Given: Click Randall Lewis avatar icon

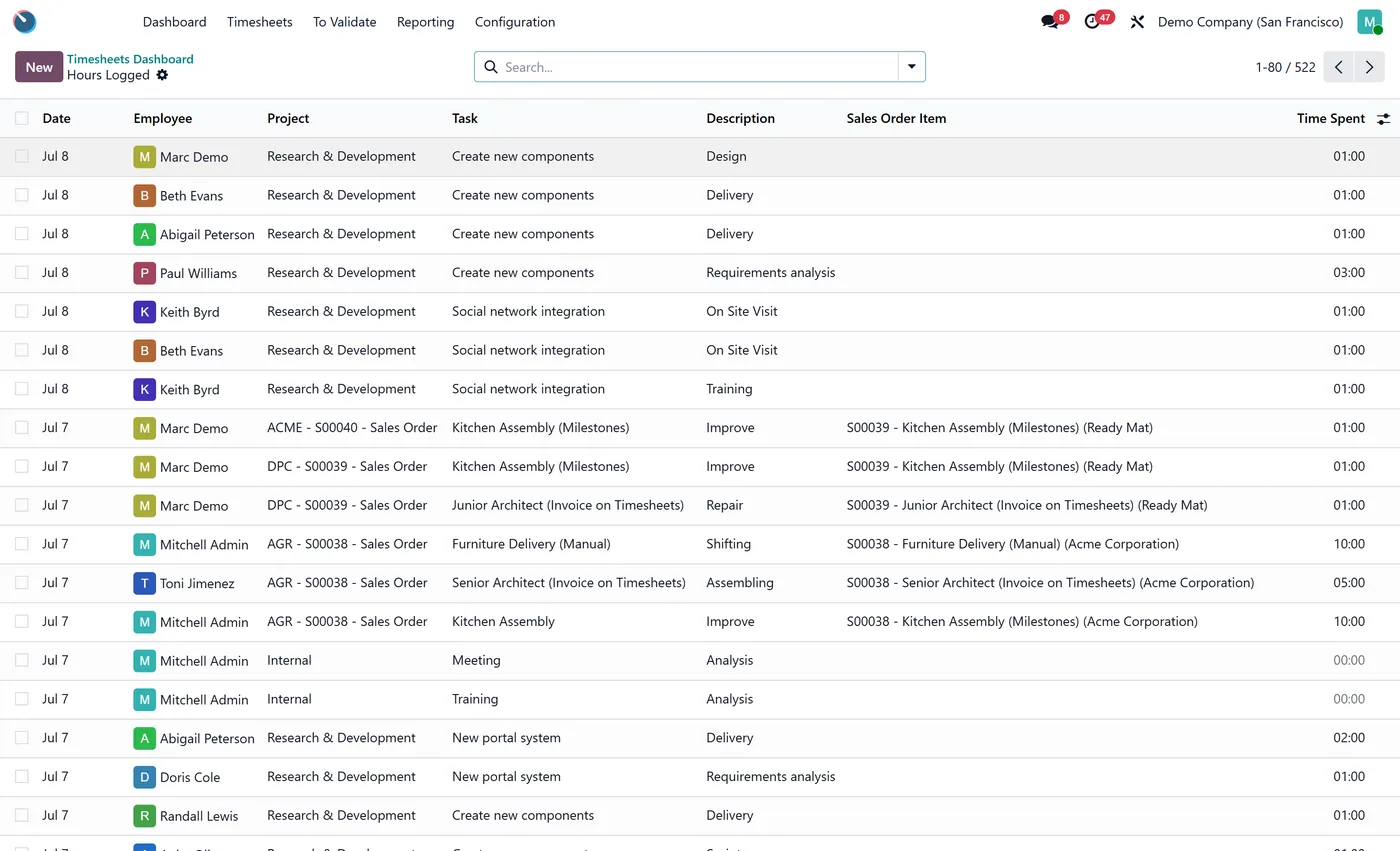Looking at the screenshot, I should pyautogui.click(x=144, y=816).
